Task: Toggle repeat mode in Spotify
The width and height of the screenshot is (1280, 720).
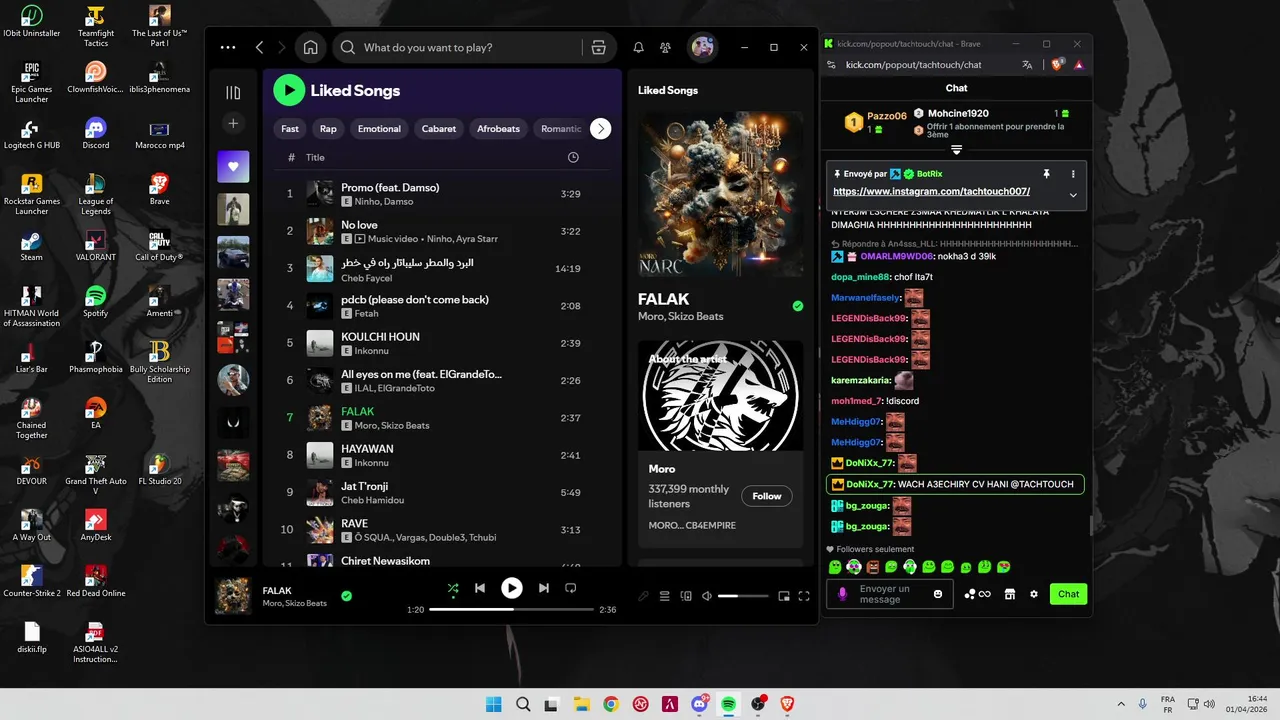Action: (571, 588)
